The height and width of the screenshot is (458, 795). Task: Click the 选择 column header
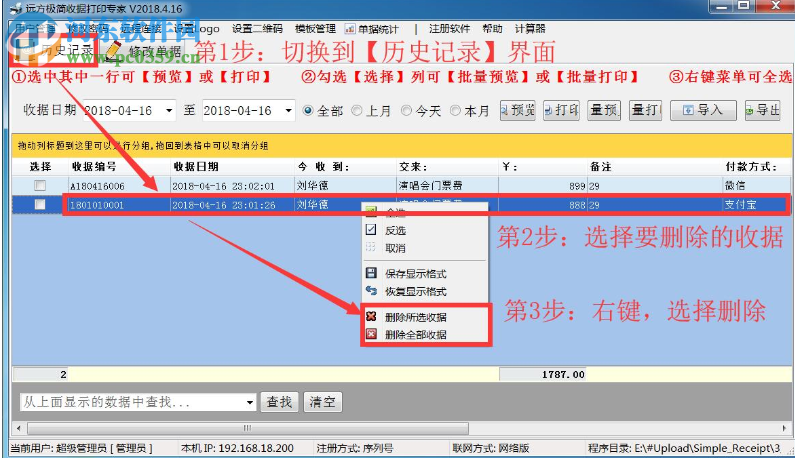click(x=40, y=166)
